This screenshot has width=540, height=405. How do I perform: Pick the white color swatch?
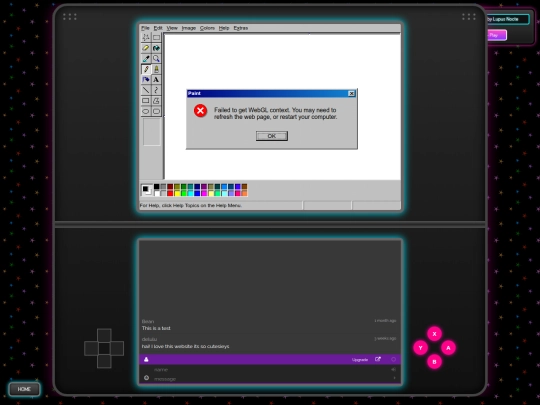pyautogui.click(x=156, y=193)
